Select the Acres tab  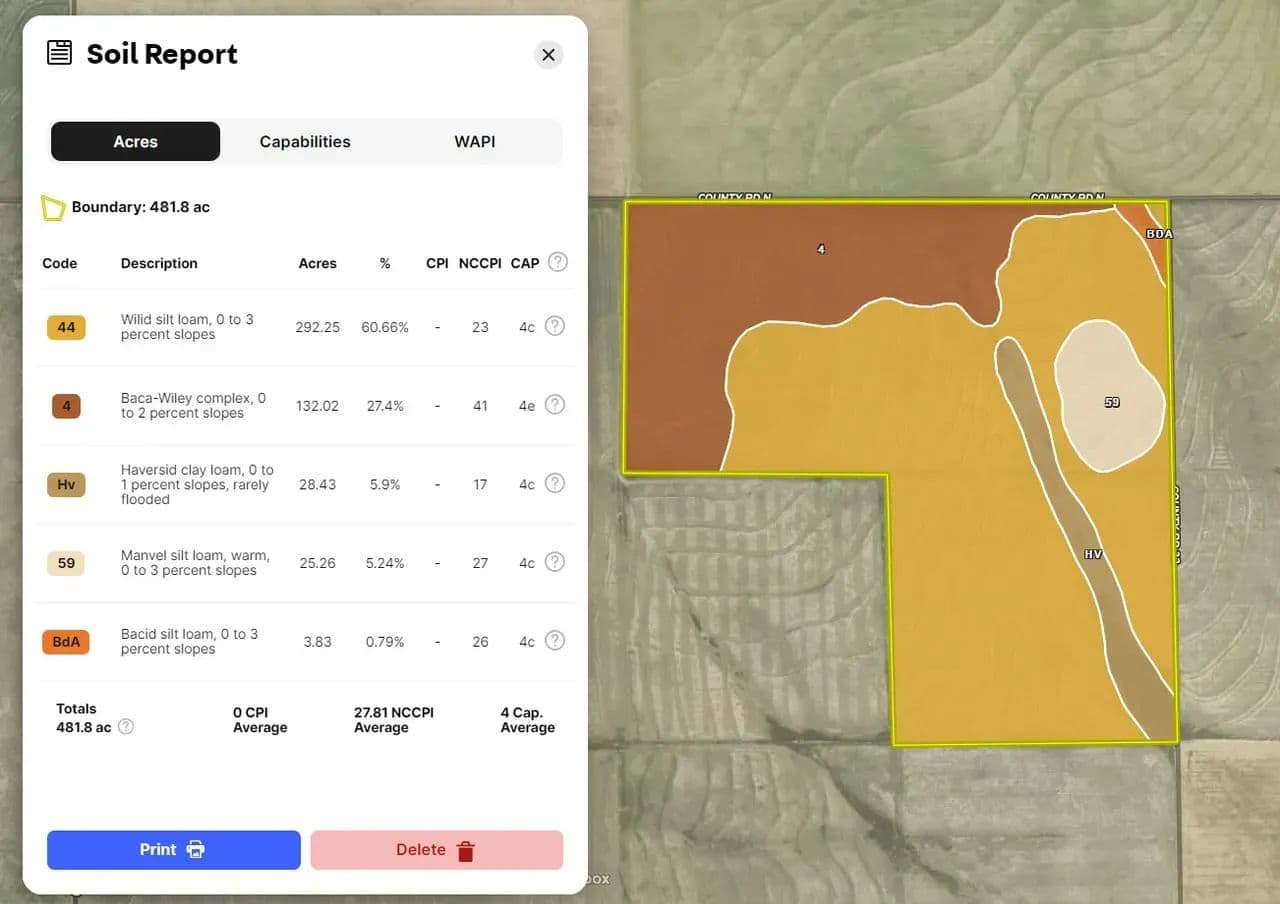135,142
